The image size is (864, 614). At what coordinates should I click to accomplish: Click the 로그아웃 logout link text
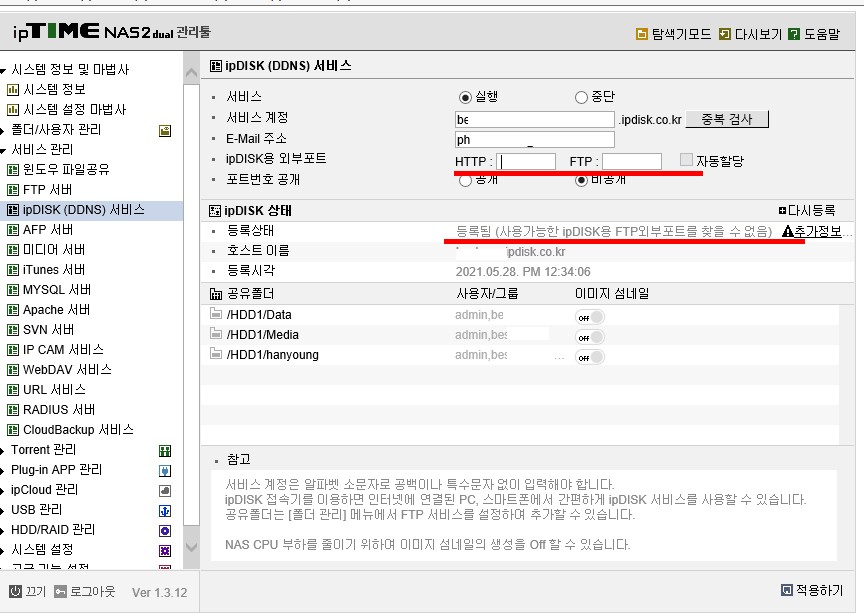tap(93, 591)
